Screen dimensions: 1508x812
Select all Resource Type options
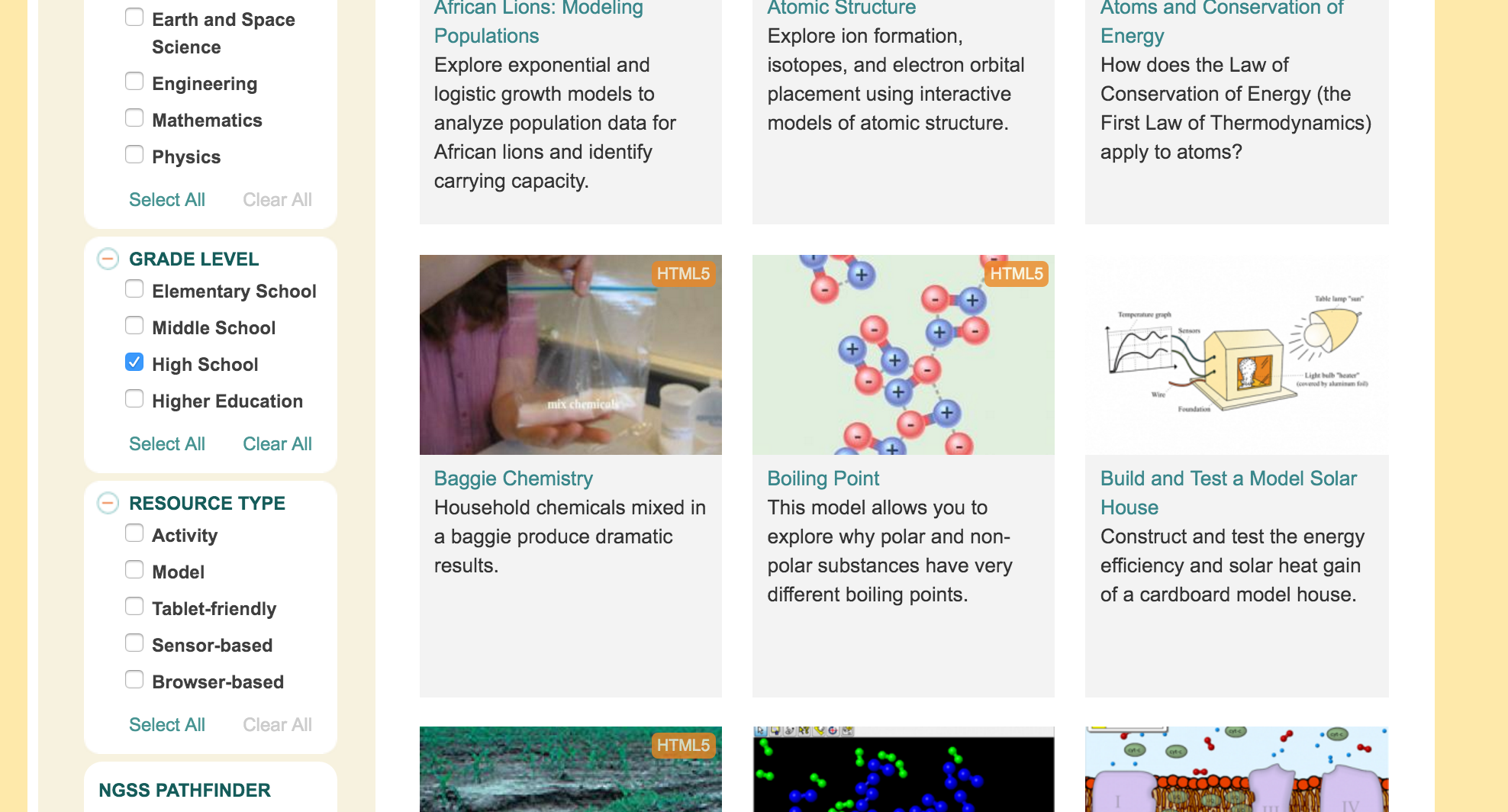point(167,725)
